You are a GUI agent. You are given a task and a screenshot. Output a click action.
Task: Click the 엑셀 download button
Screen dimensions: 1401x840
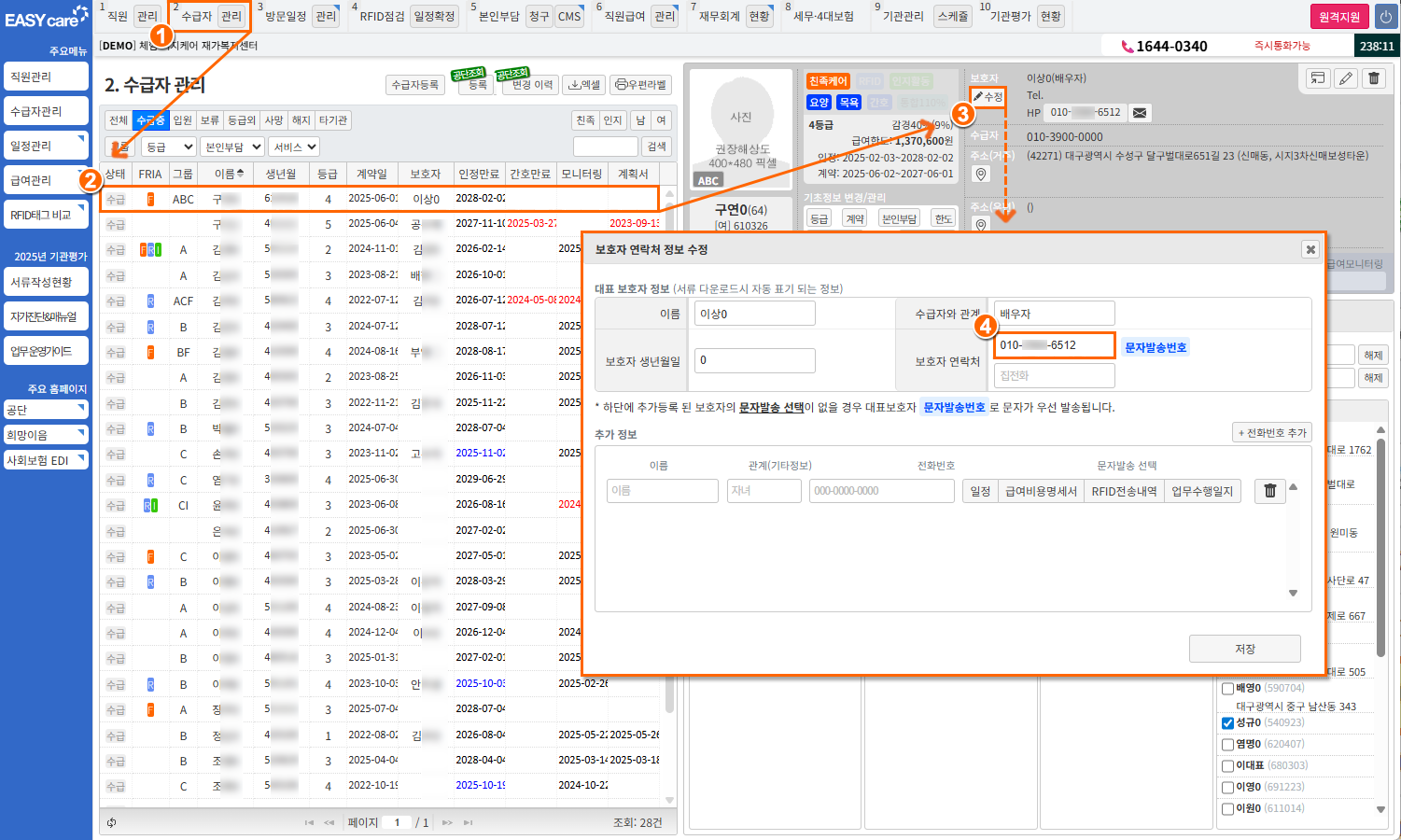point(585,85)
